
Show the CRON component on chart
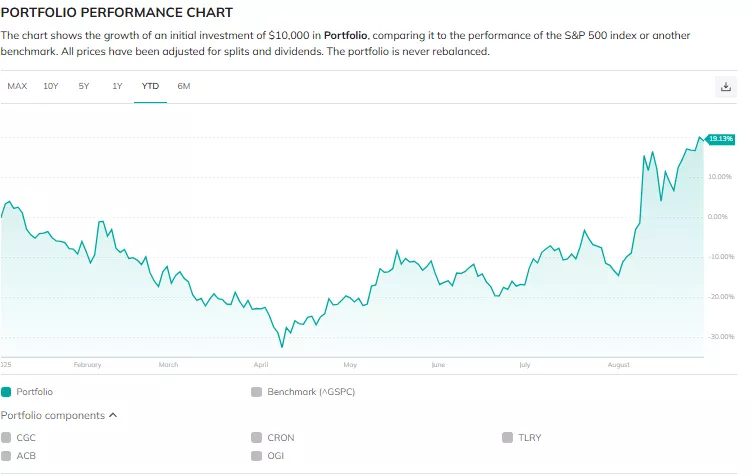coord(257,437)
